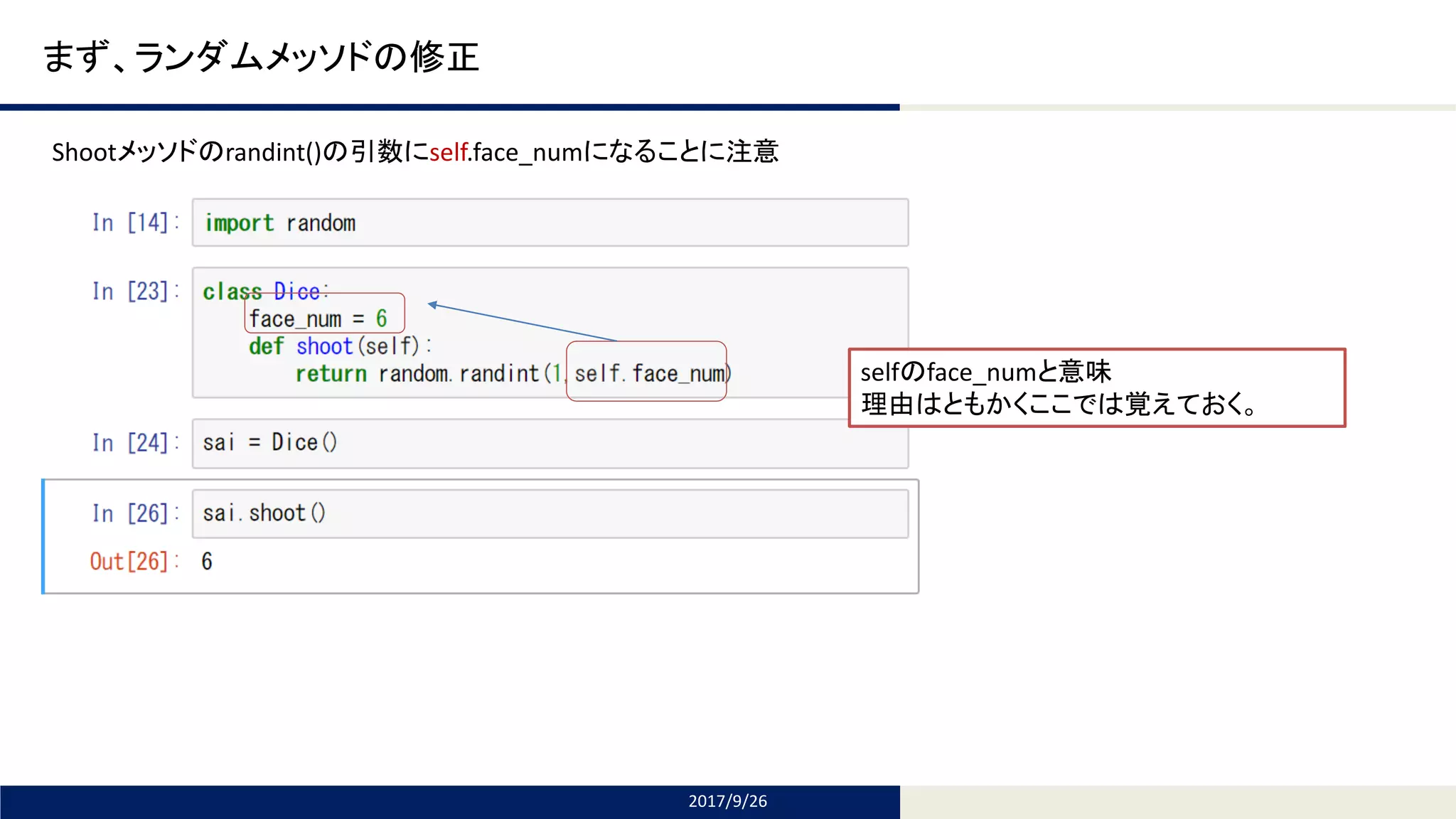Click the note 'selfのface_numと意味'
The height and width of the screenshot is (819, 1456).
(985, 372)
